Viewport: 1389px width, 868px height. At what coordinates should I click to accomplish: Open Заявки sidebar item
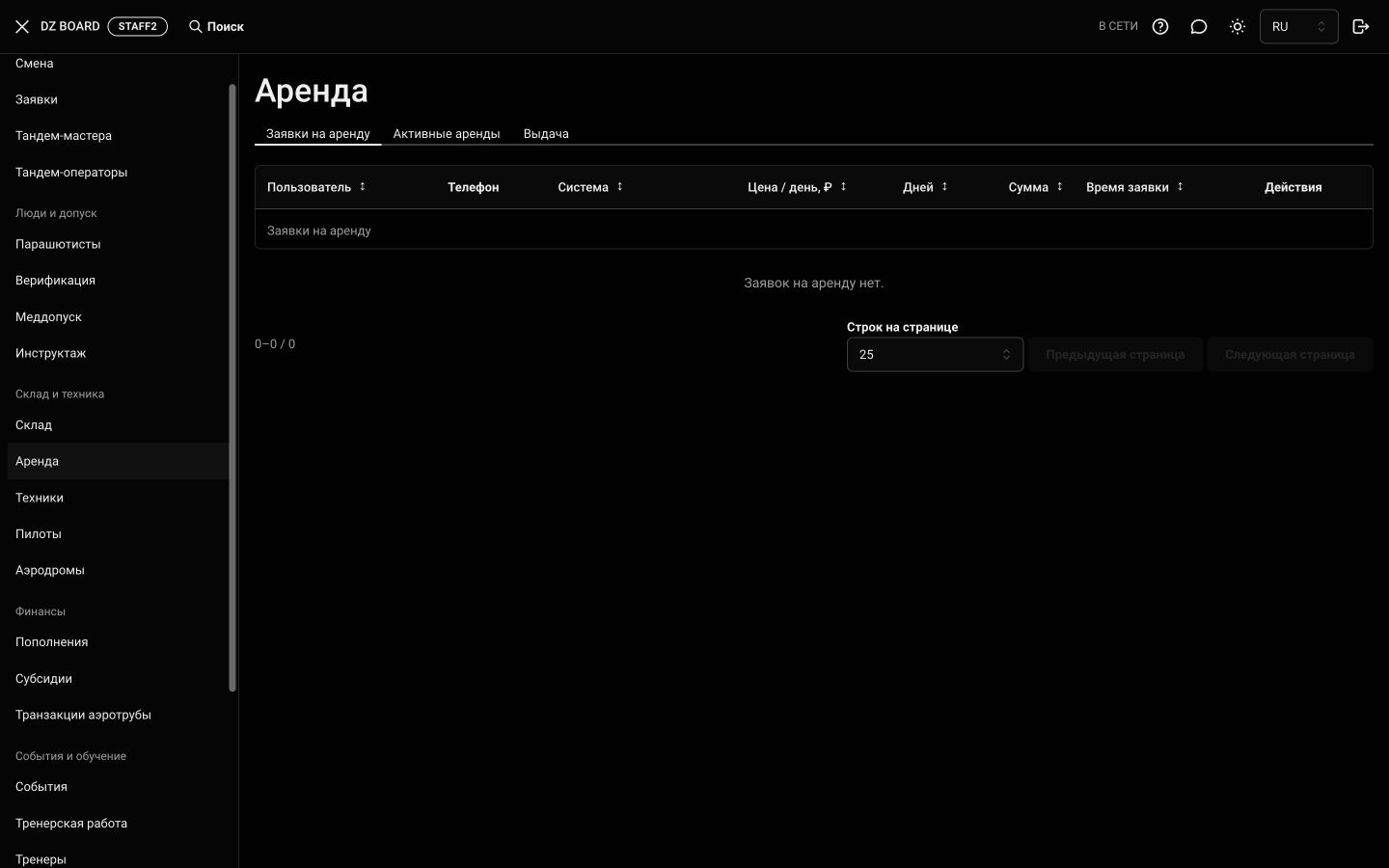coord(118,99)
